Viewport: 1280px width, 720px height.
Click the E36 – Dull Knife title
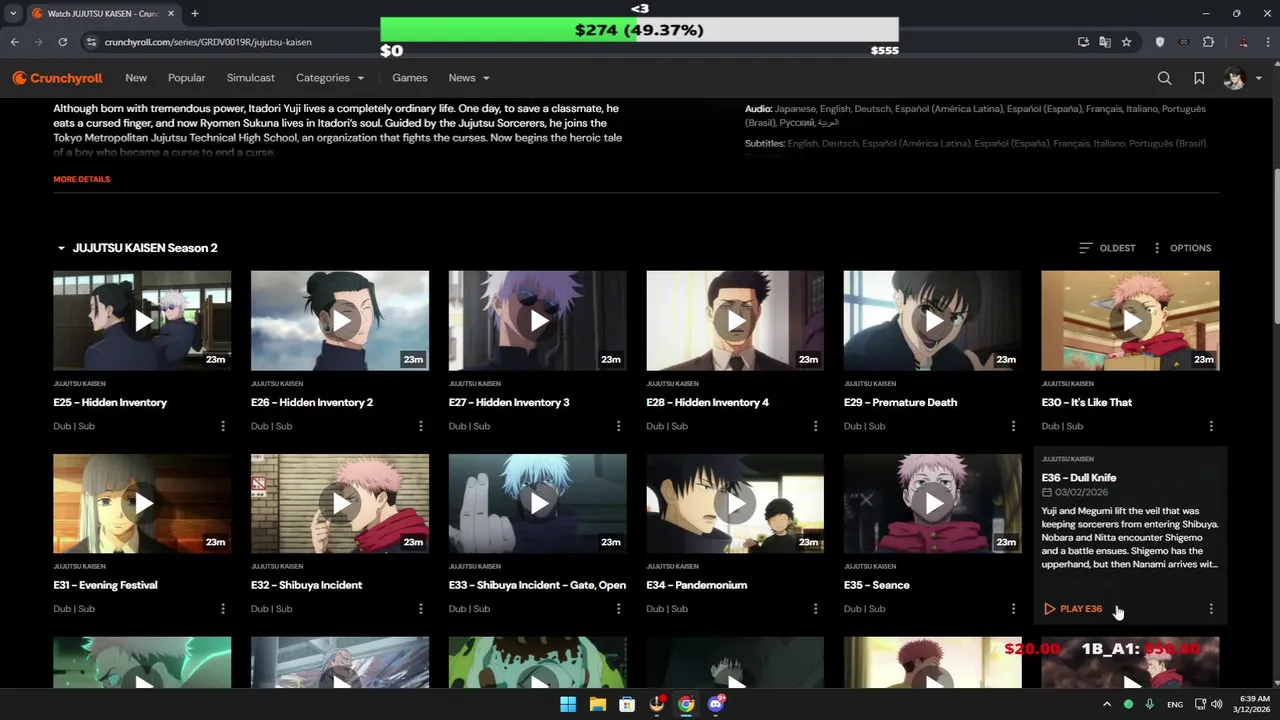1079,478
